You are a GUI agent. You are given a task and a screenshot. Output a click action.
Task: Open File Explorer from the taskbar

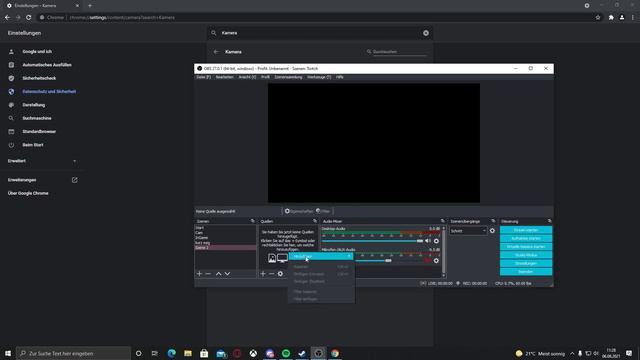tap(188, 353)
